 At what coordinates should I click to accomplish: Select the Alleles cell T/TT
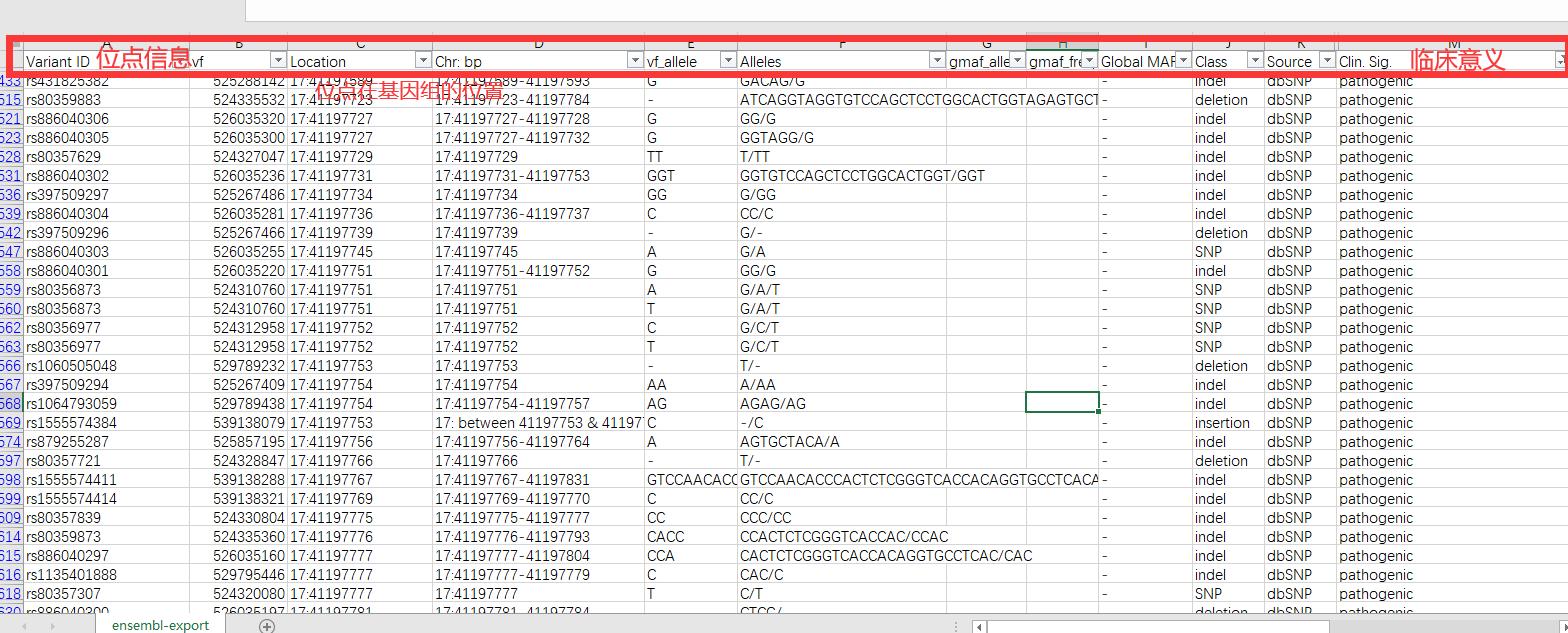pyautogui.click(x=842, y=157)
